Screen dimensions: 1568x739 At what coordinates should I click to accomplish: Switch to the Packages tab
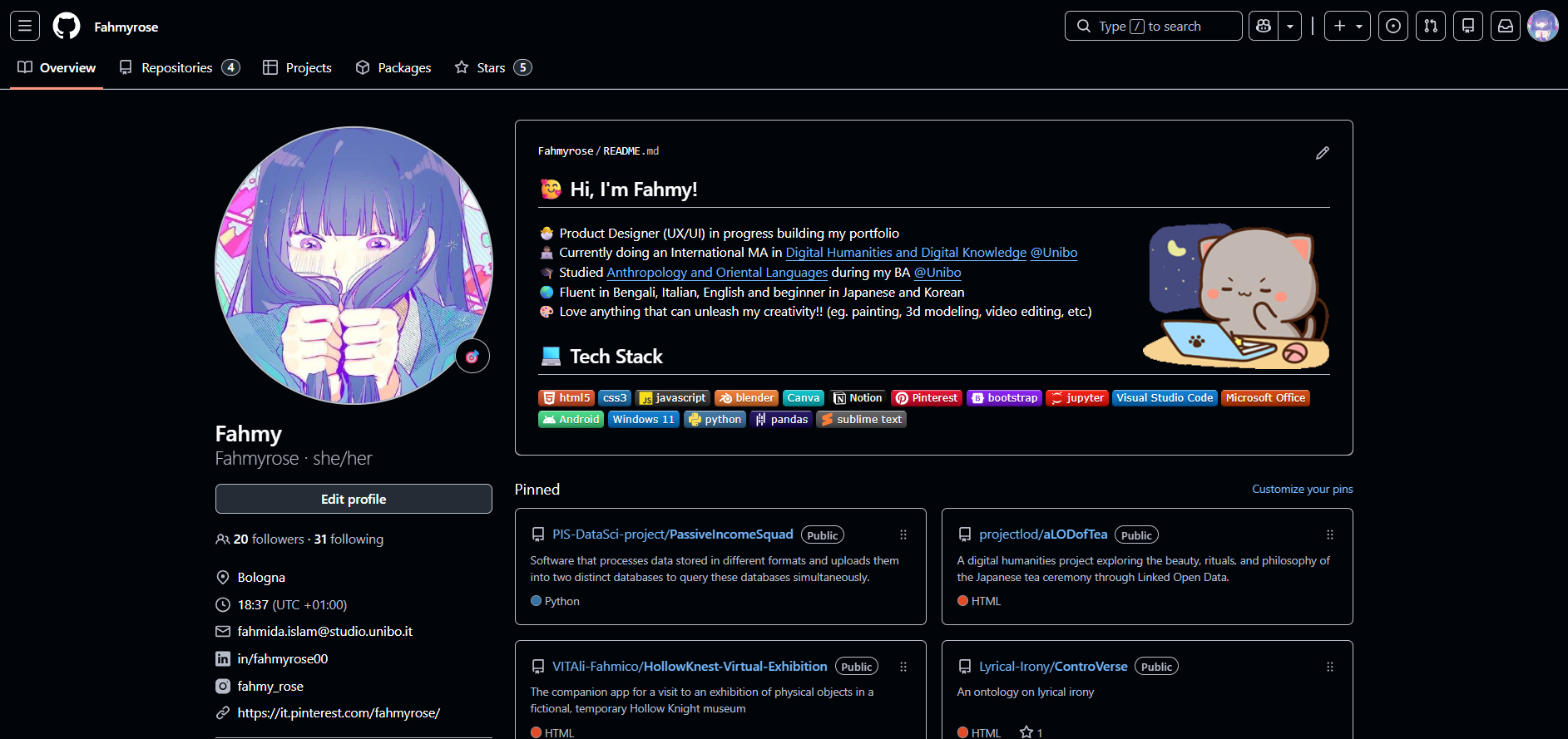click(393, 67)
